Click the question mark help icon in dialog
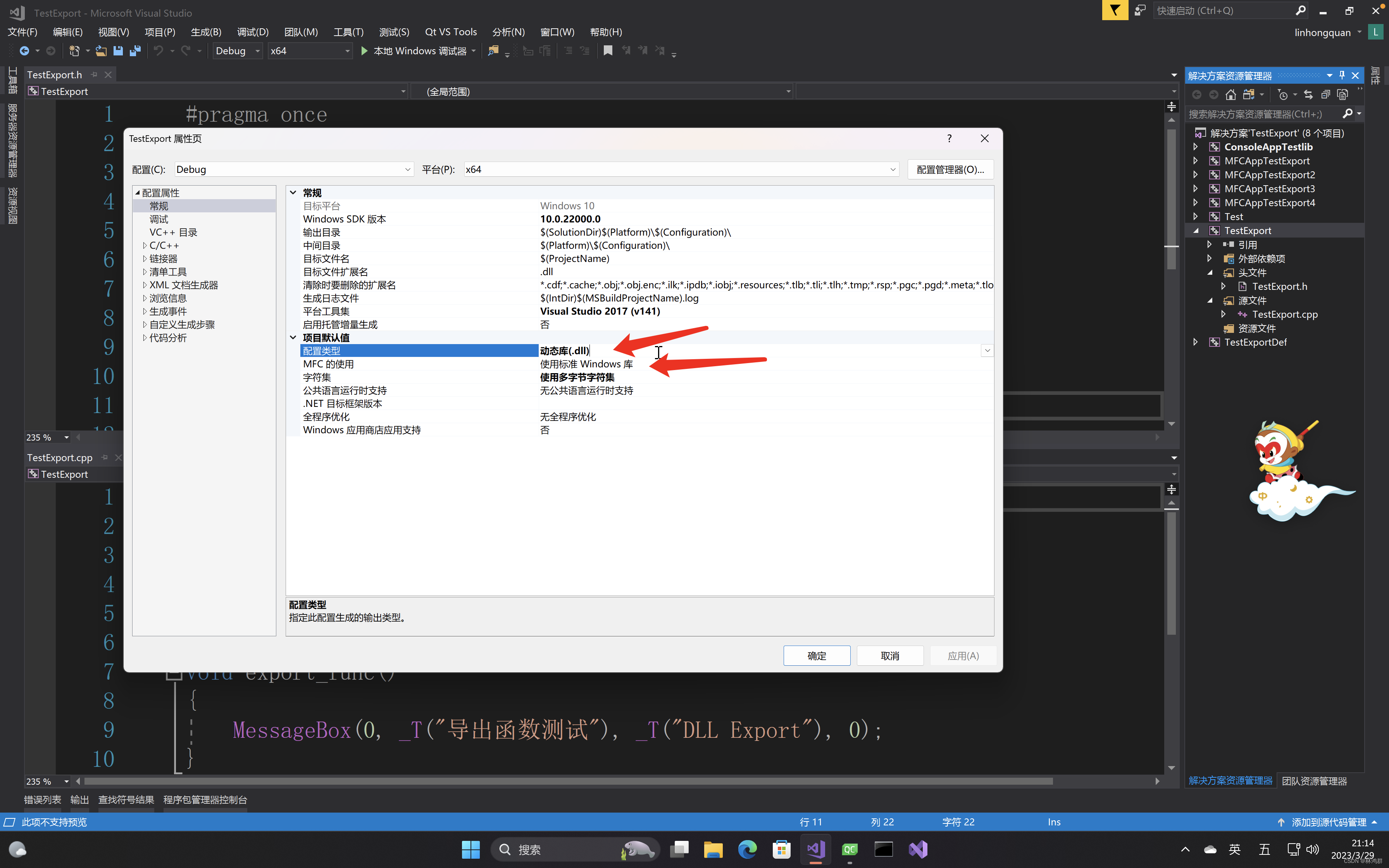 coord(950,138)
